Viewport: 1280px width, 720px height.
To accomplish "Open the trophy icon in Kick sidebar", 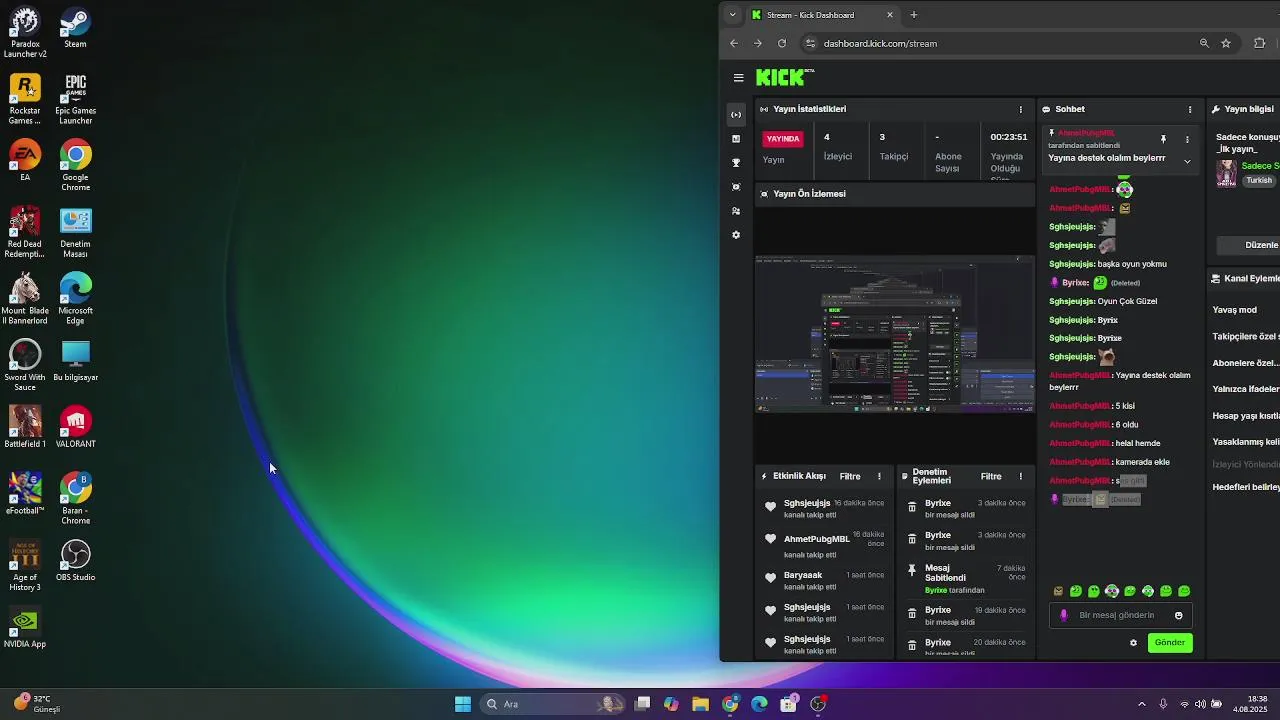I will click(736, 163).
